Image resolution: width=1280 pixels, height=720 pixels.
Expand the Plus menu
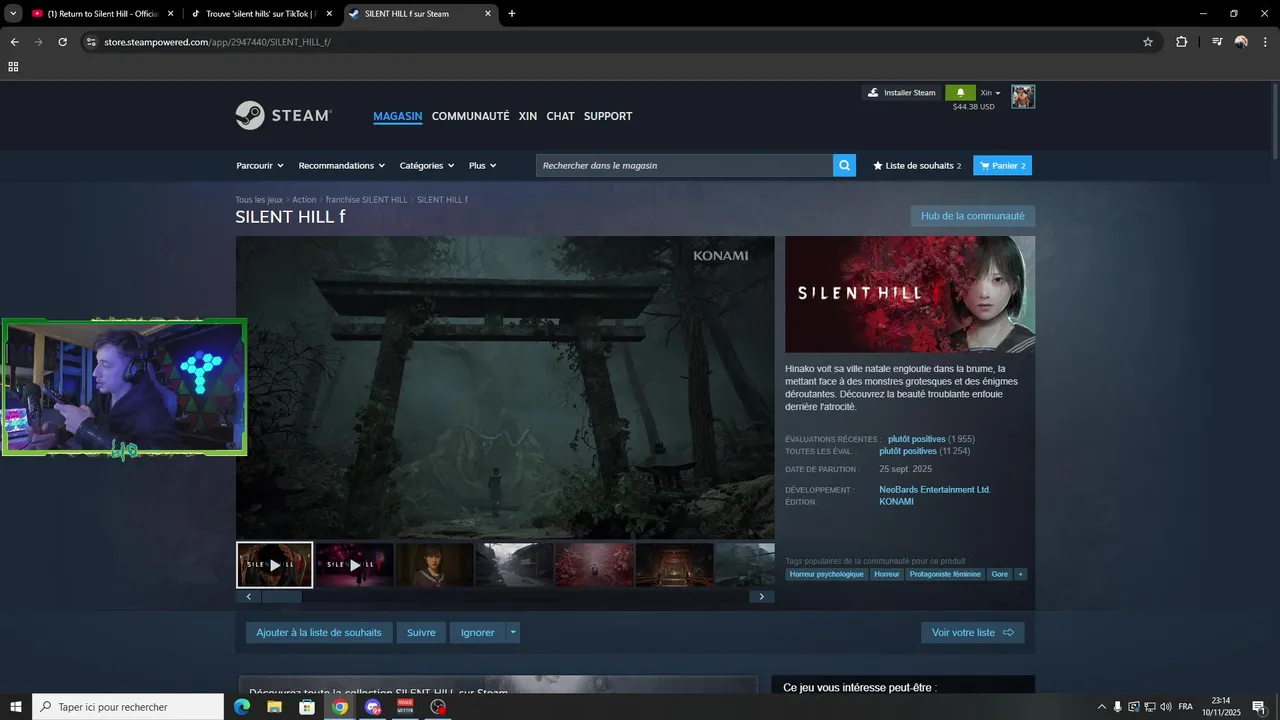[483, 166]
